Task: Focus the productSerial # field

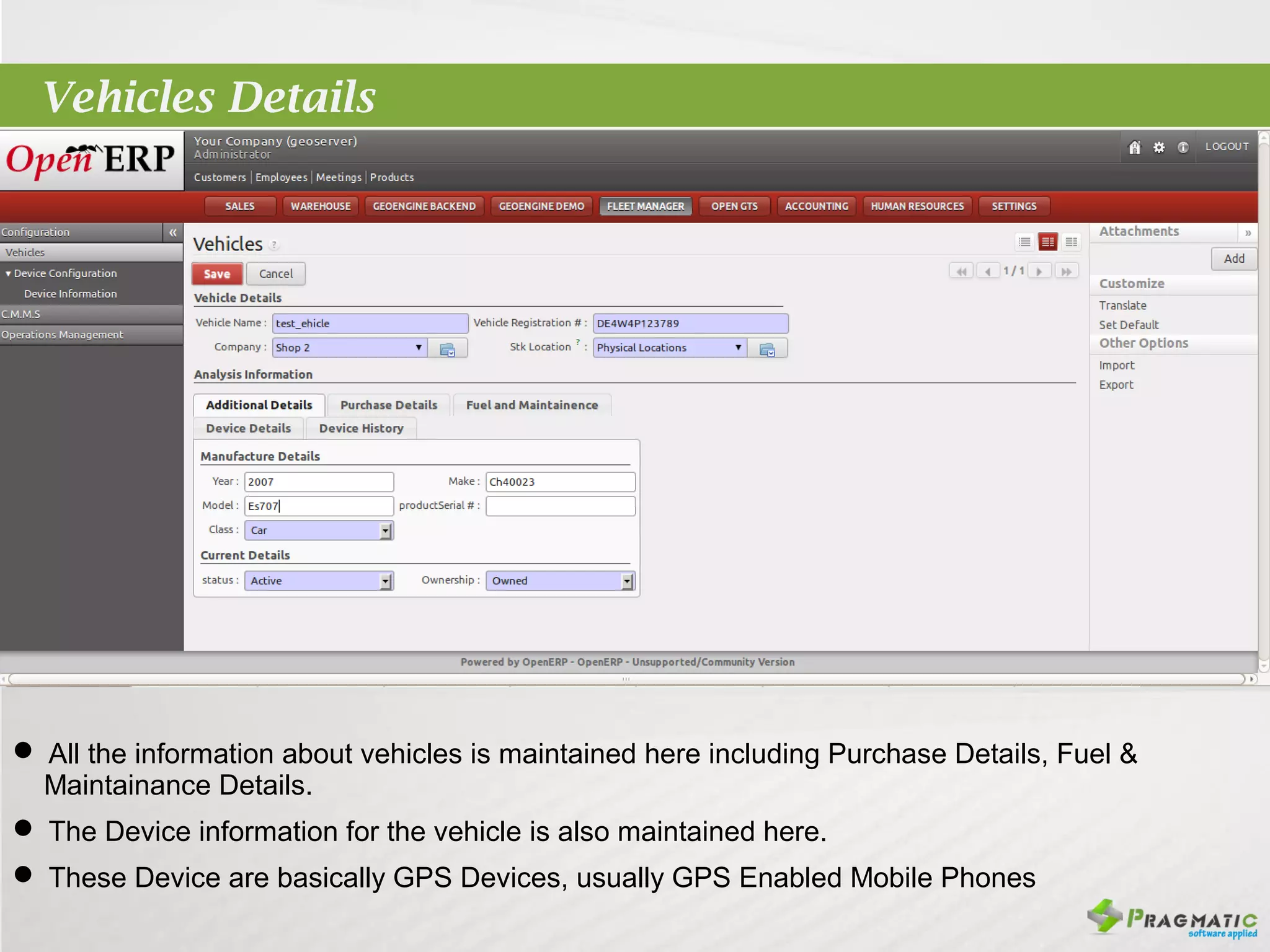Action: click(561, 506)
